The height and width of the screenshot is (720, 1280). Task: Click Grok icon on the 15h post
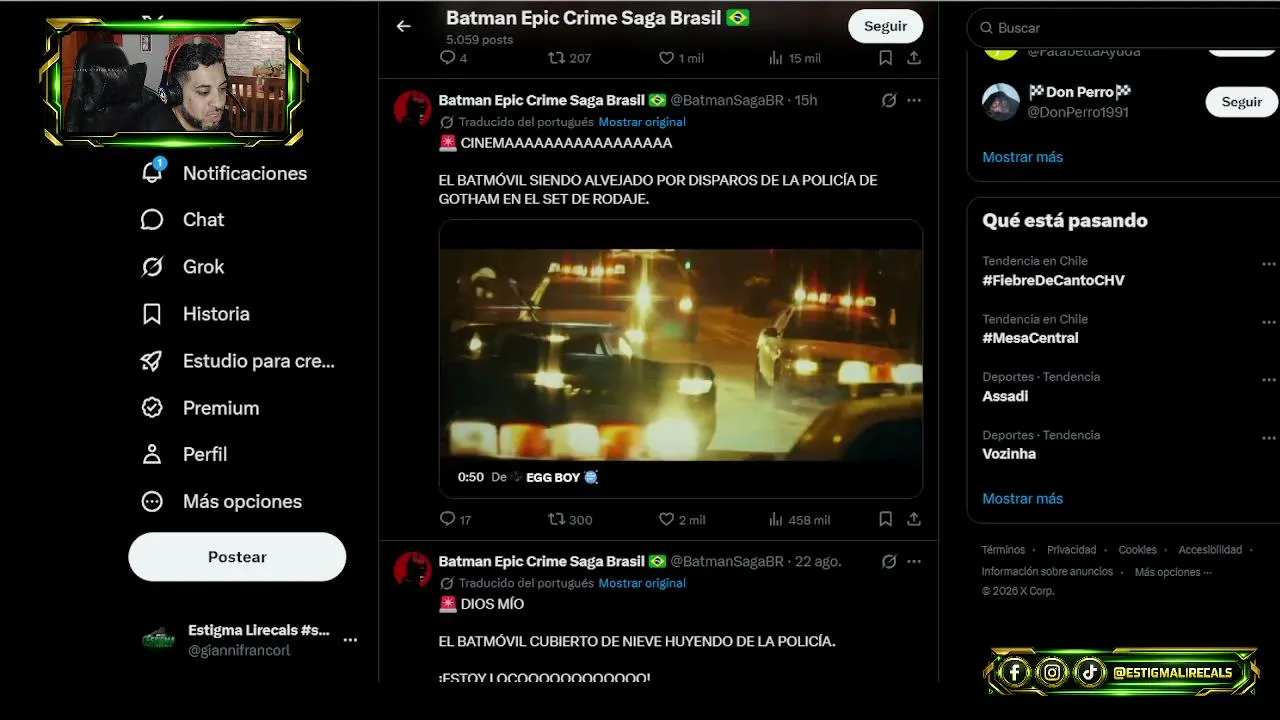pos(889,100)
